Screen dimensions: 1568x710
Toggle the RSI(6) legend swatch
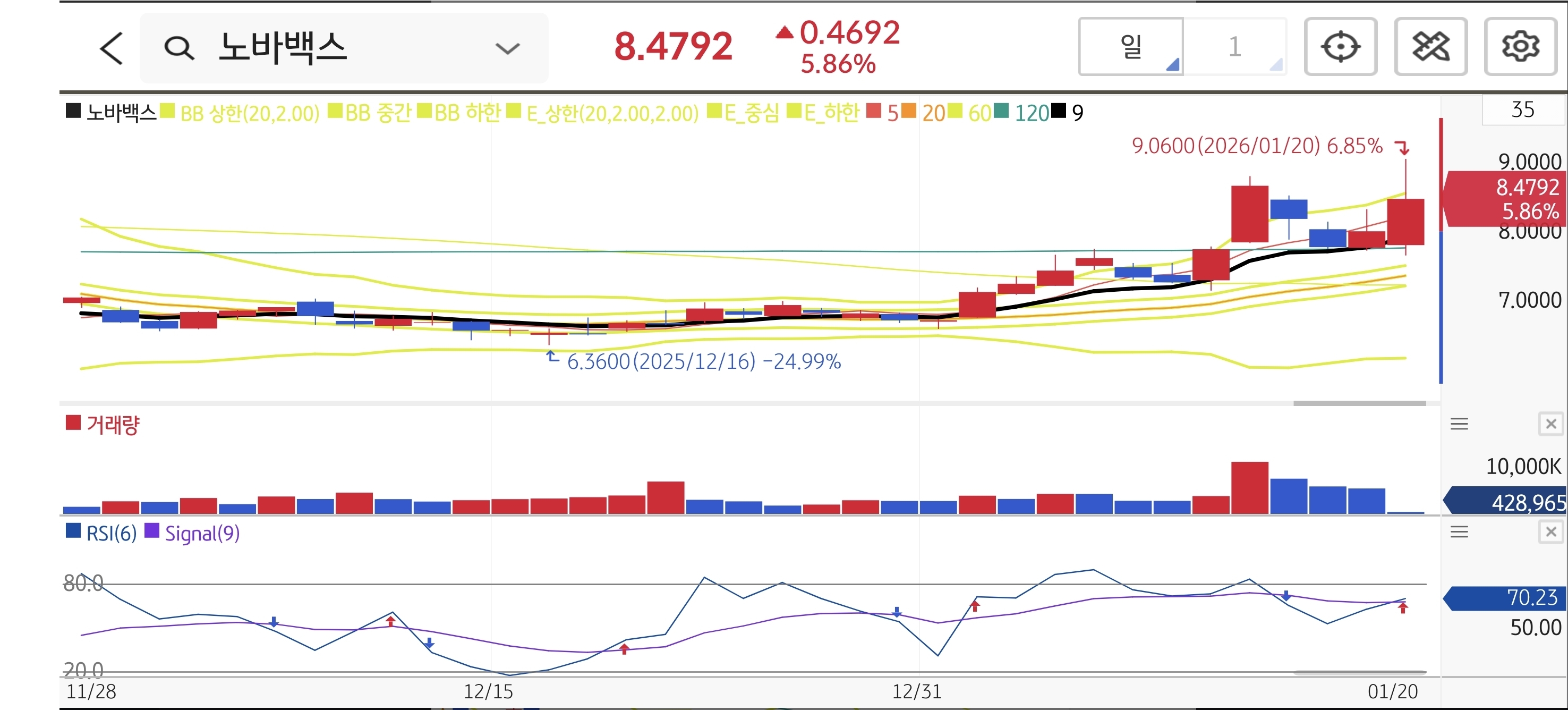coord(73,531)
